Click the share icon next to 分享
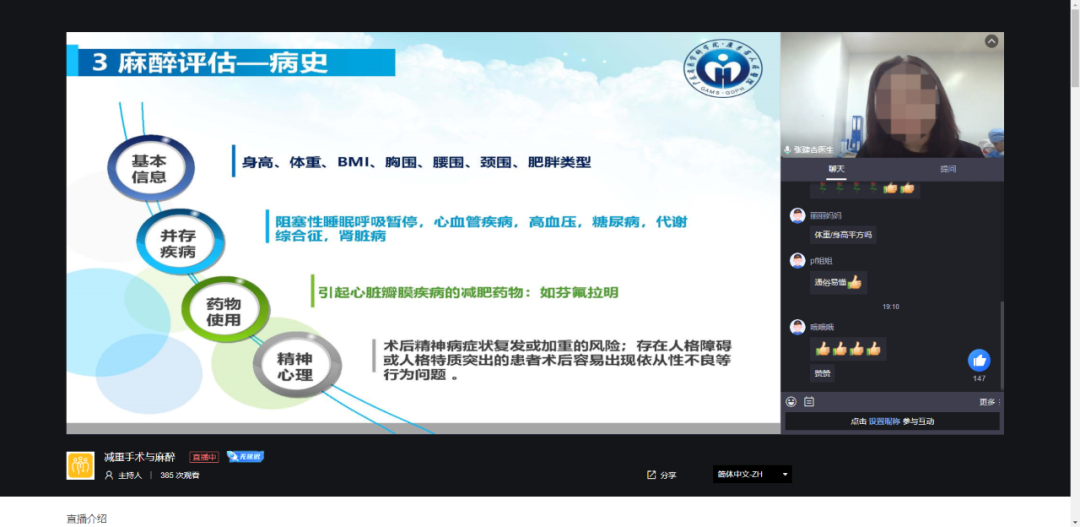This screenshot has height=527, width=1080. 651,475
